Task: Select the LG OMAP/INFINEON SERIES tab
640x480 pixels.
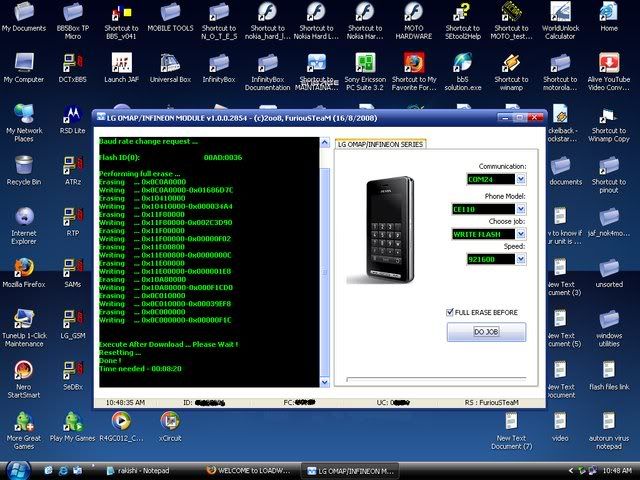Action: tap(380, 144)
